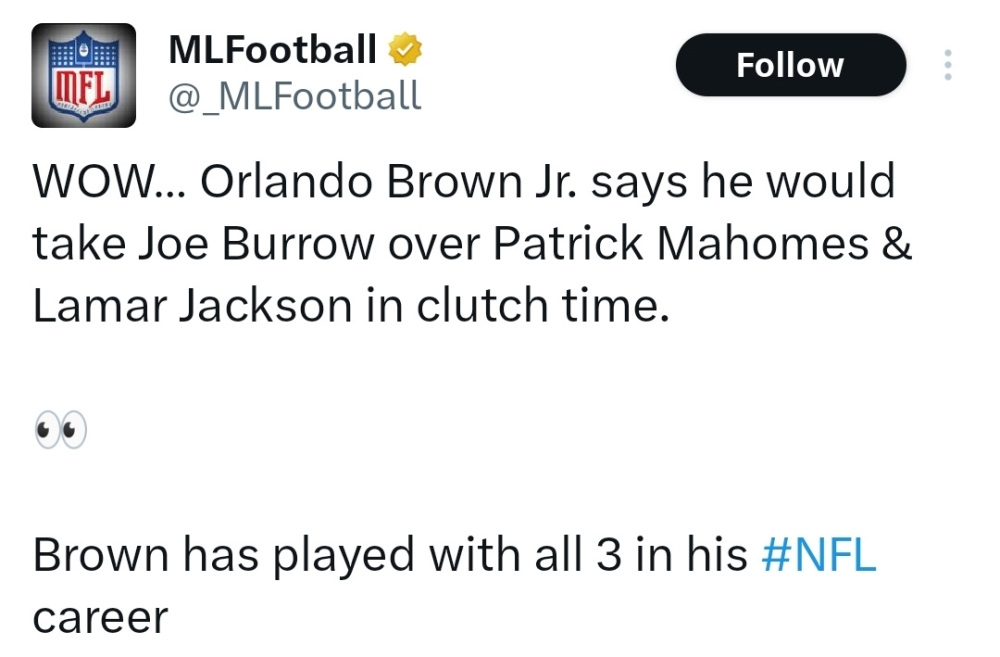This screenshot has width=1000, height=657.
Task: Click the MLFootball display name
Action: (x=272, y=48)
